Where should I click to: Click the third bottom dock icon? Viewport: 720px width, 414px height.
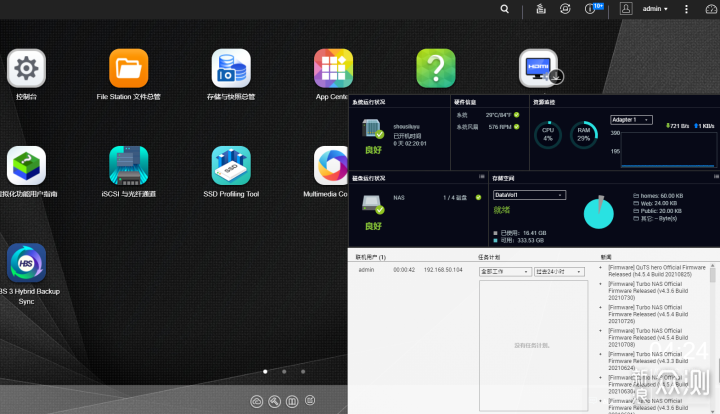coord(292,402)
